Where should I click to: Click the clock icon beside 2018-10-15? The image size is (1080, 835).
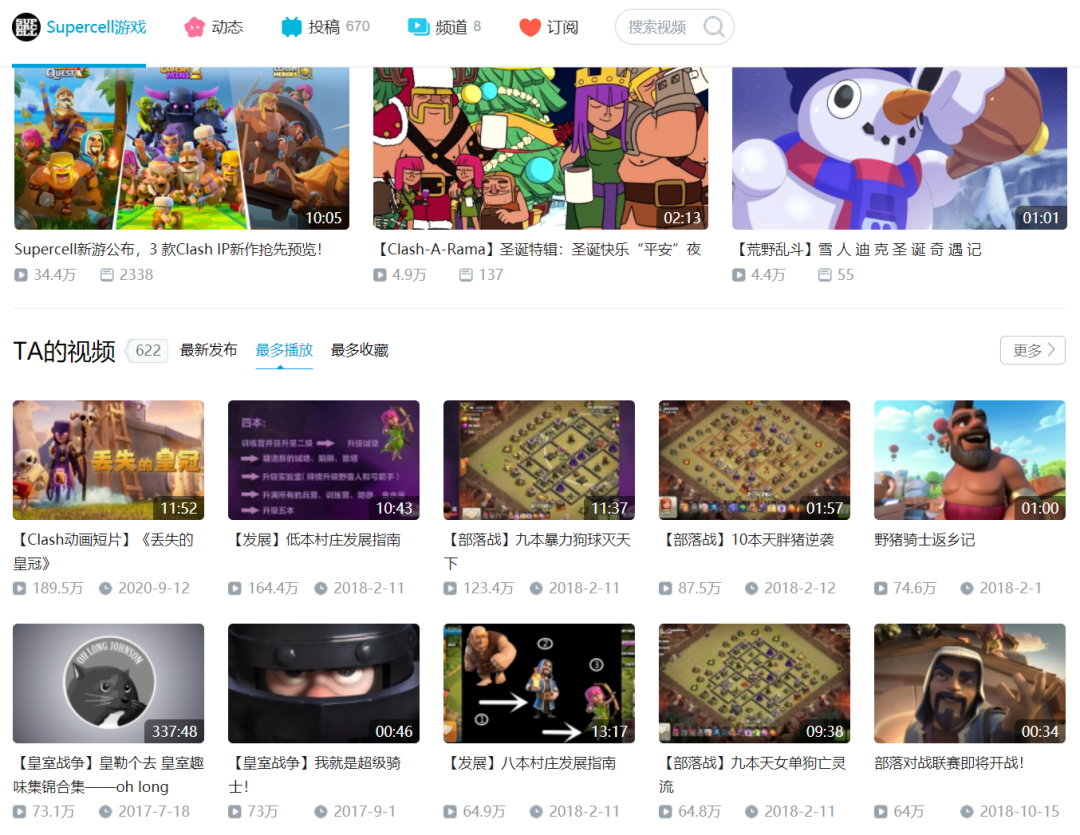click(967, 812)
